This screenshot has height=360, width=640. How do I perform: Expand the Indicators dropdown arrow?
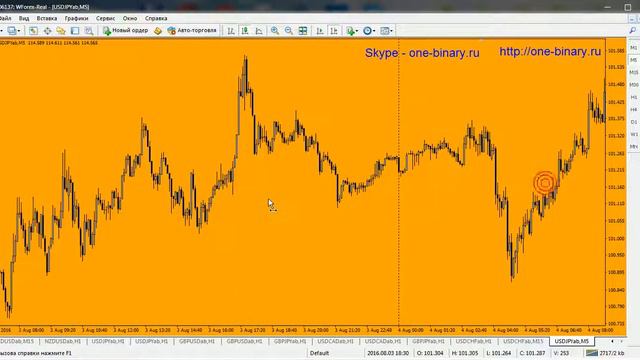click(x=357, y=31)
